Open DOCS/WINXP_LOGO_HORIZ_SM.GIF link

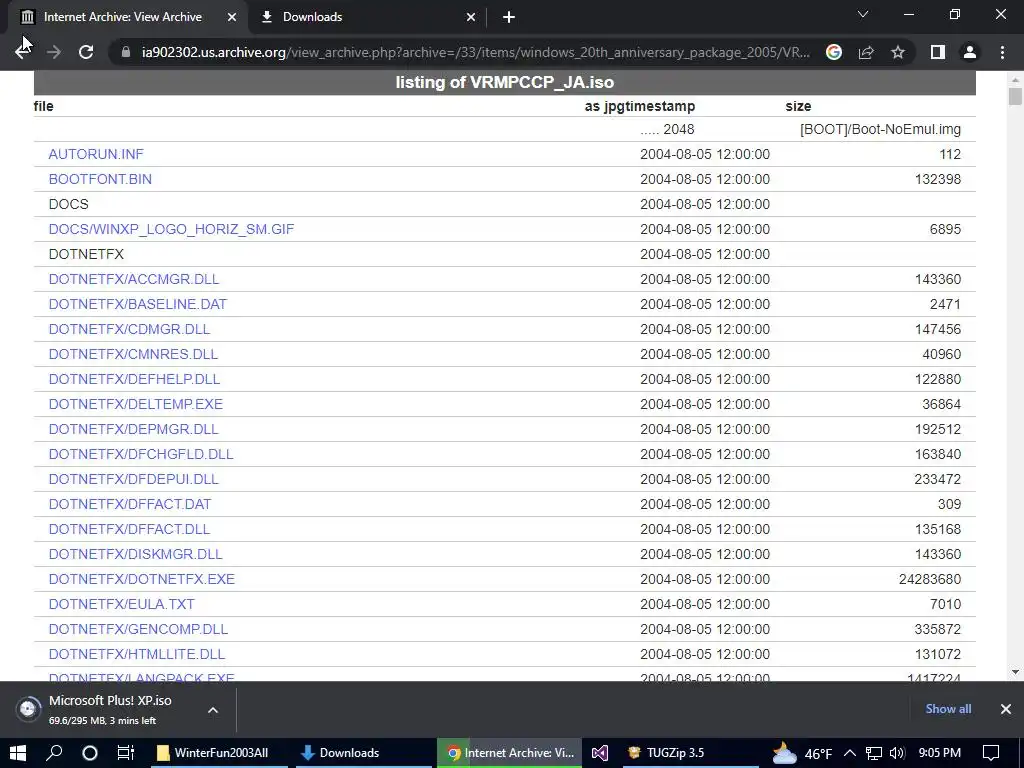(171, 229)
